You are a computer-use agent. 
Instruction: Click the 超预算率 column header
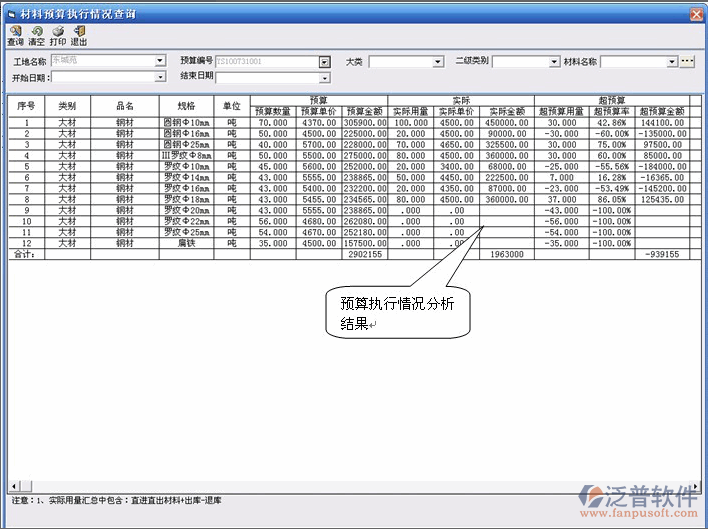tap(612, 111)
